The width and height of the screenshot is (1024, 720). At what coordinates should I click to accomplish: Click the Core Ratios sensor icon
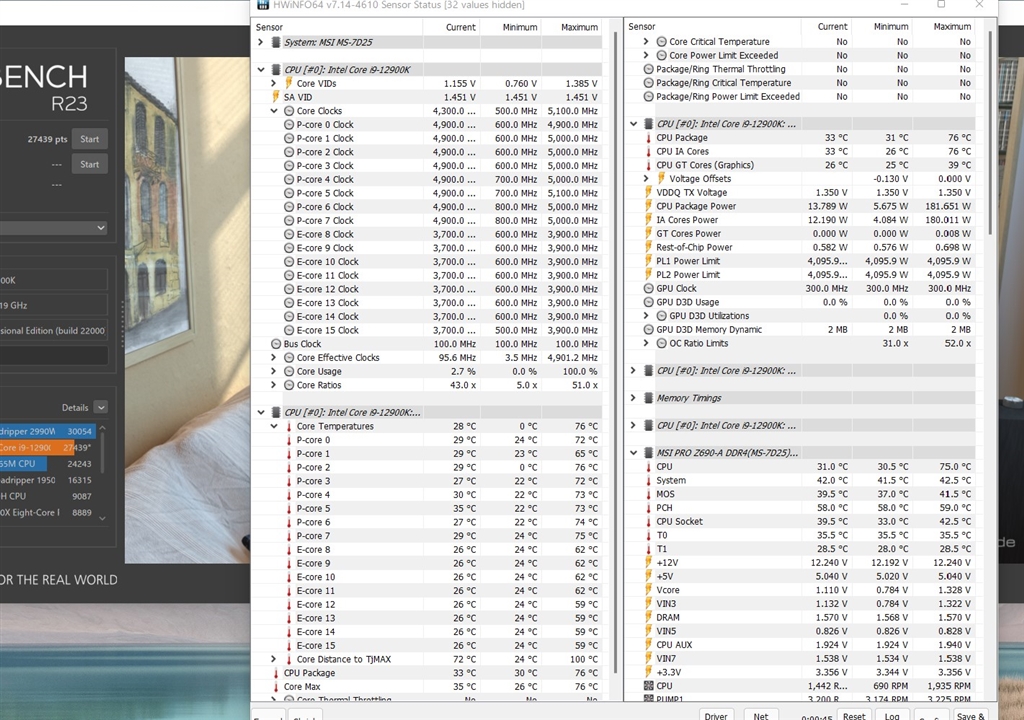tap(289, 385)
